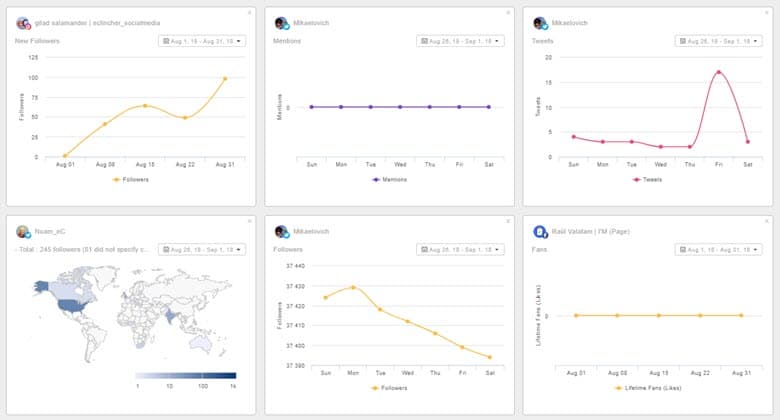The image size is (780, 420).
Task: Toggle the Tweets series legend
Action: click(647, 179)
